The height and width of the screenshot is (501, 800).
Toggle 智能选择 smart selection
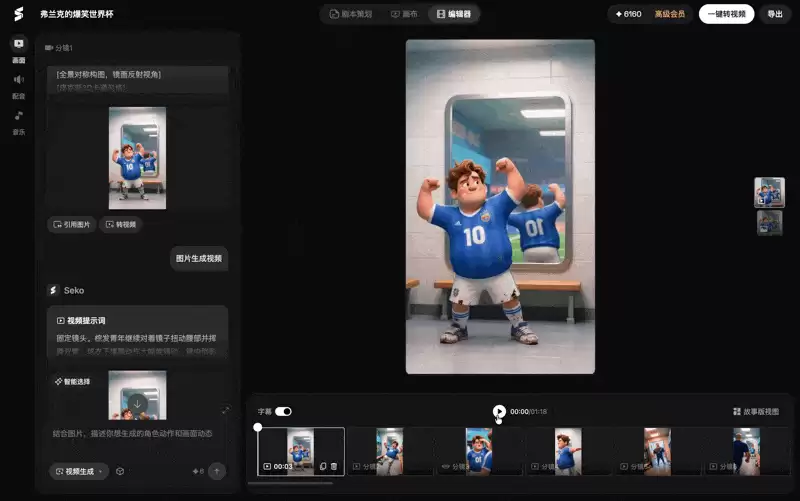click(72, 382)
